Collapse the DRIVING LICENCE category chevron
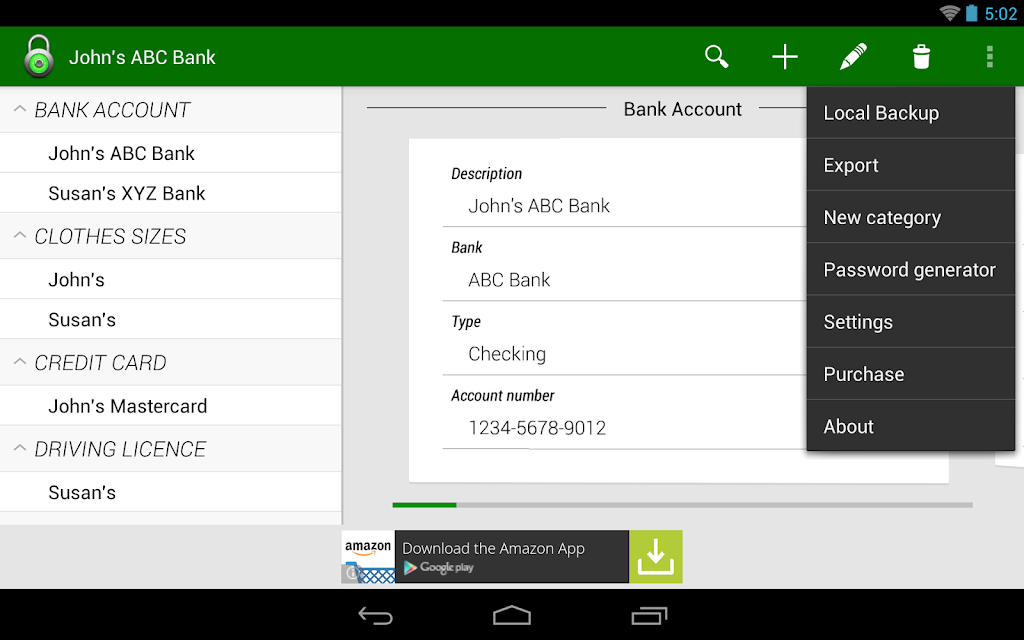 [x=20, y=448]
